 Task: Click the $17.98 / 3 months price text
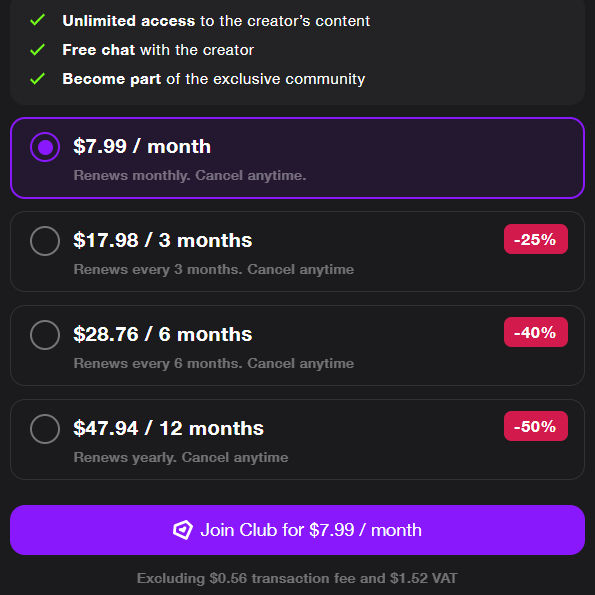click(x=163, y=240)
